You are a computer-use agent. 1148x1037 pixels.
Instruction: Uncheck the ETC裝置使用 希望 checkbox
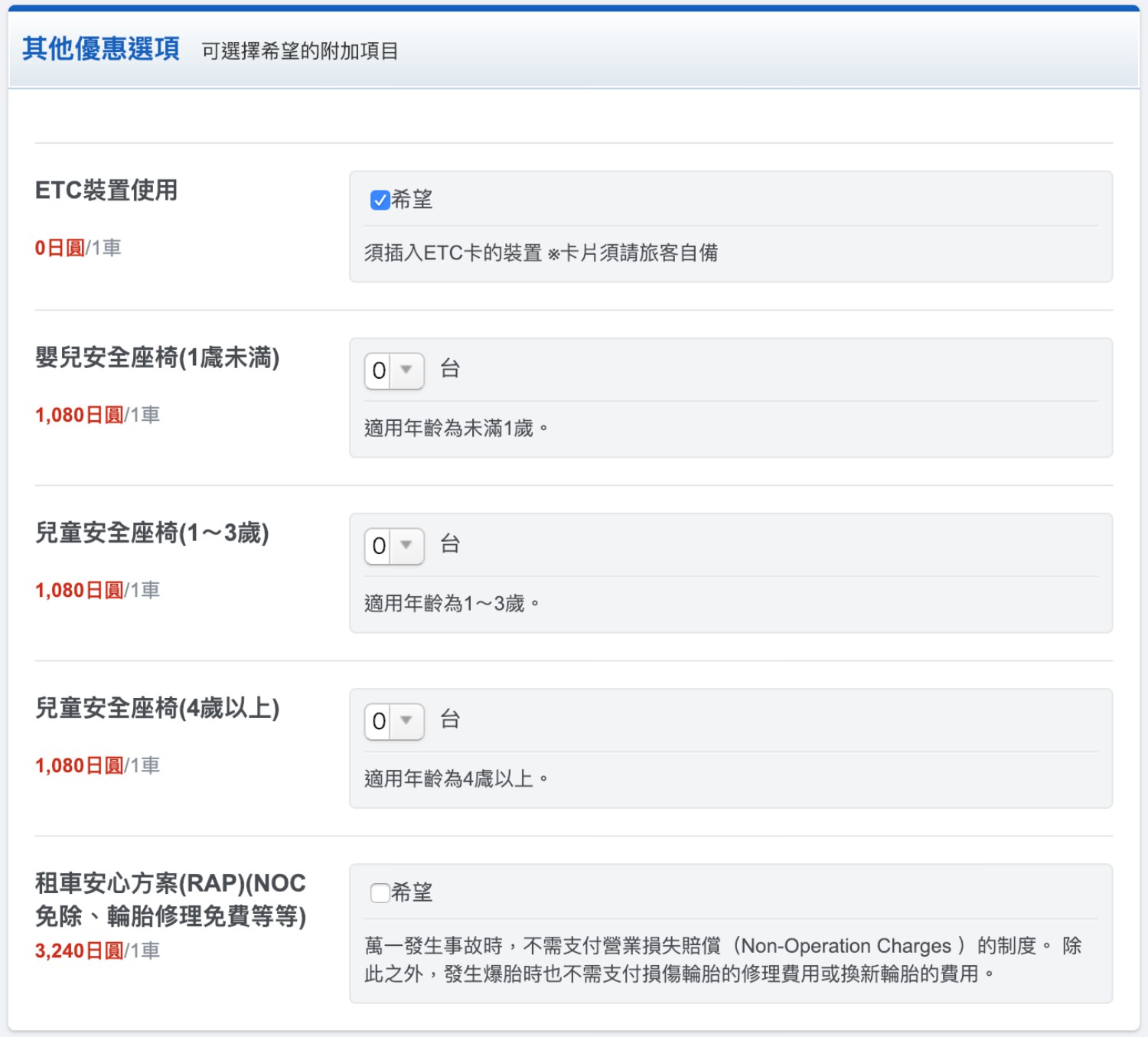[x=380, y=200]
